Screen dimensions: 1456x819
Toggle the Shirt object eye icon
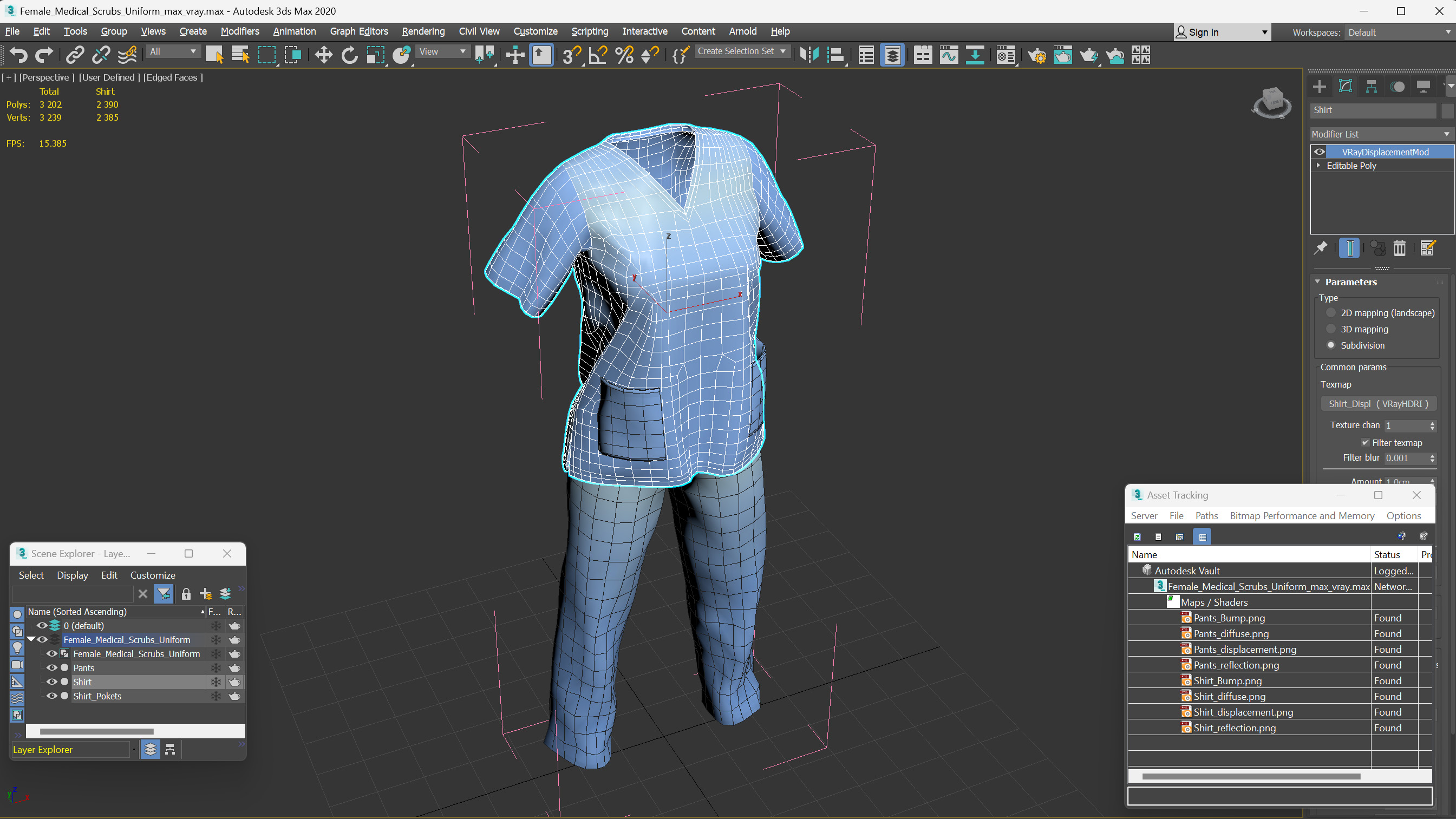pyautogui.click(x=52, y=682)
